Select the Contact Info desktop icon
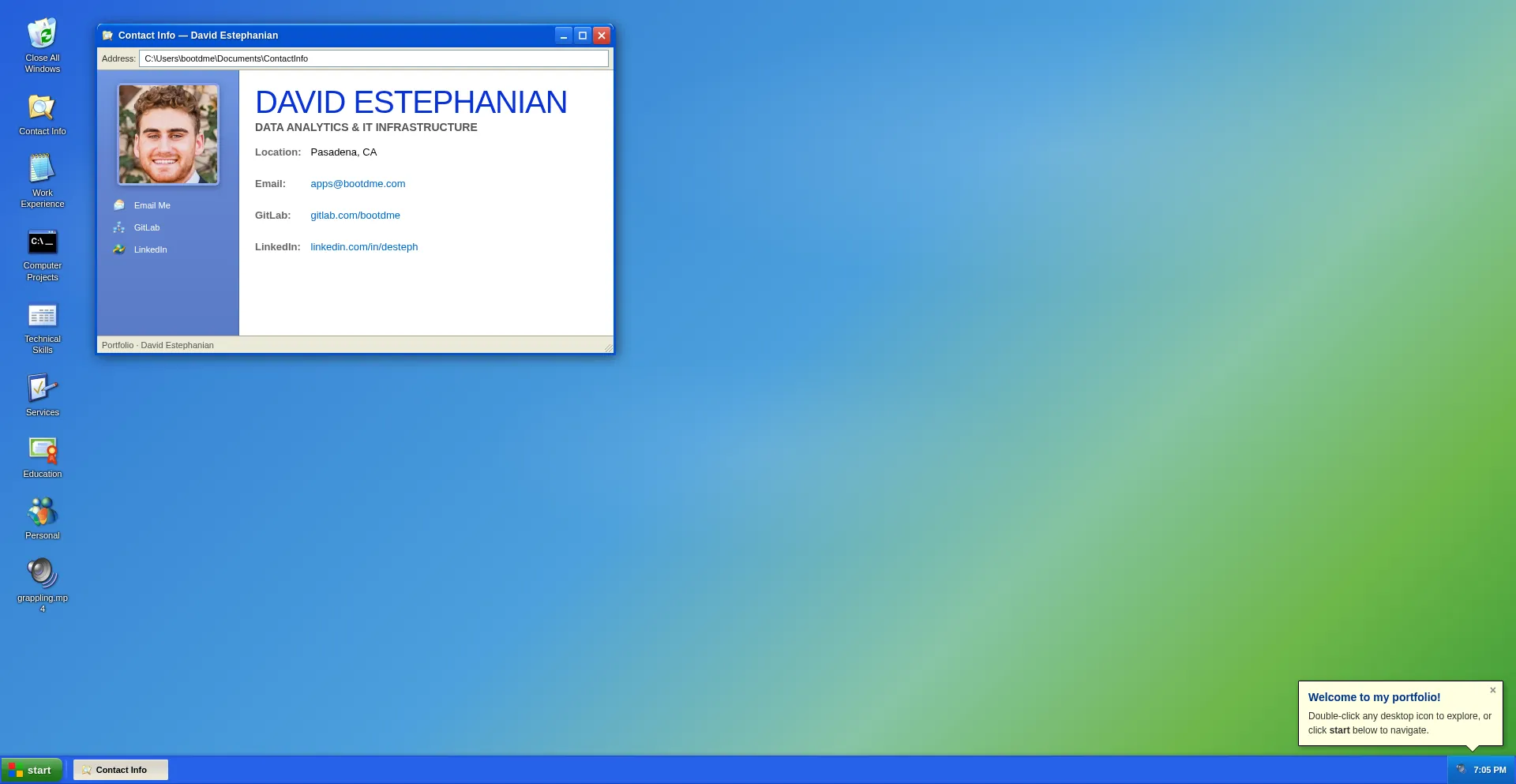Screen dimensions: 1516x784 pos(43,114)
